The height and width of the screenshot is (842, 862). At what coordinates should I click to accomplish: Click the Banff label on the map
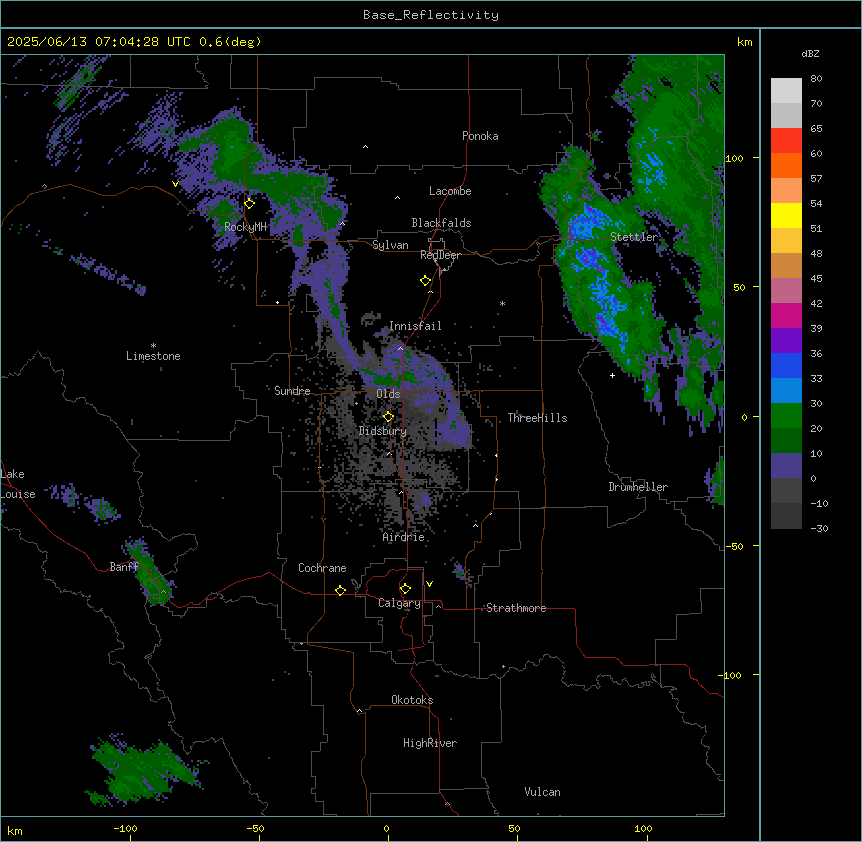coord(124,567)
